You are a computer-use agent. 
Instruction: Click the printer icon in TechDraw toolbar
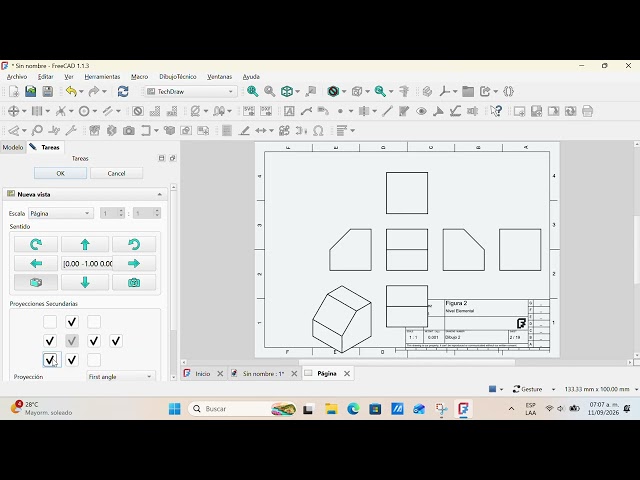click(x=587, y=111)
